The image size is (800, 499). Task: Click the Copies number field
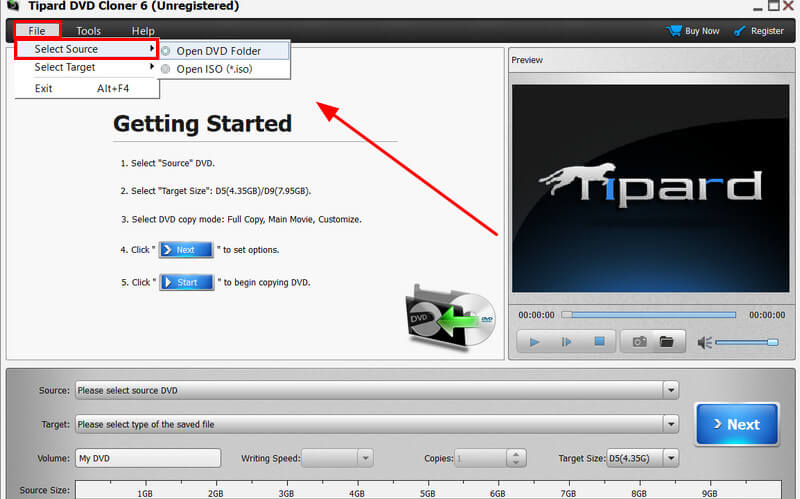click(481, 458)
